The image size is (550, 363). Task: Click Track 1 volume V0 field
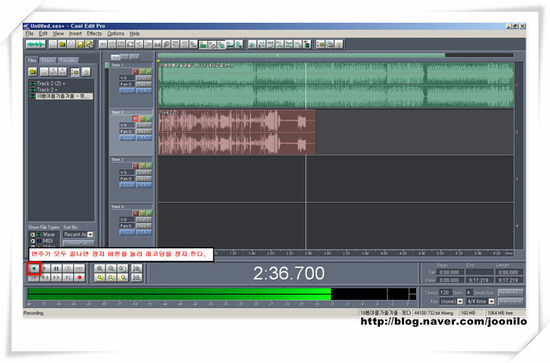pyautogui.click(x=127, y=78)
